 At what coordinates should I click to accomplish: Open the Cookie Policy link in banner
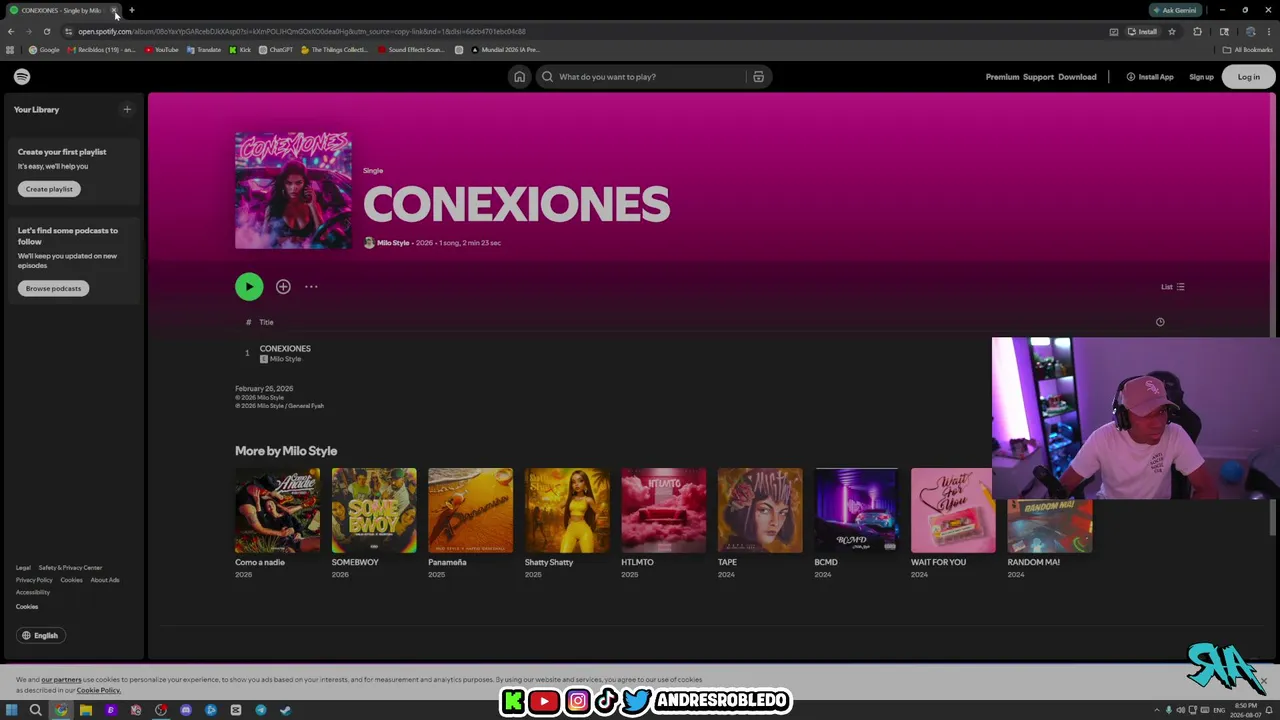click(x=99, y=690)
